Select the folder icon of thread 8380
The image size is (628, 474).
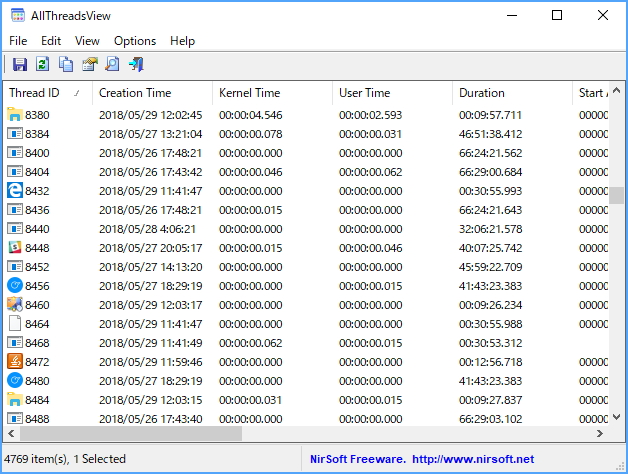(x=15, y=115)
